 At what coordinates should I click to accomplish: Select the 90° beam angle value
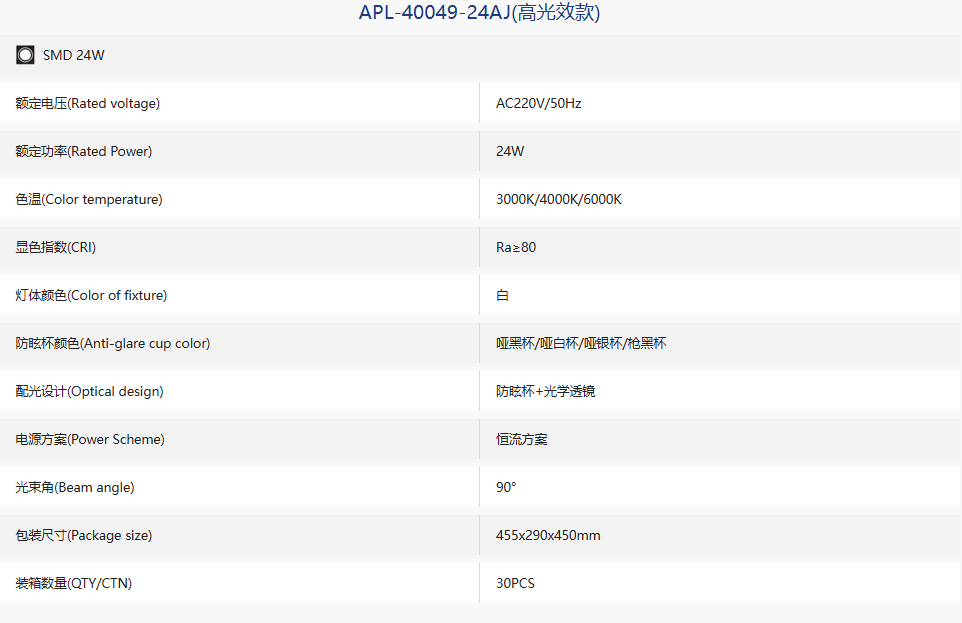tap(506, 487)
